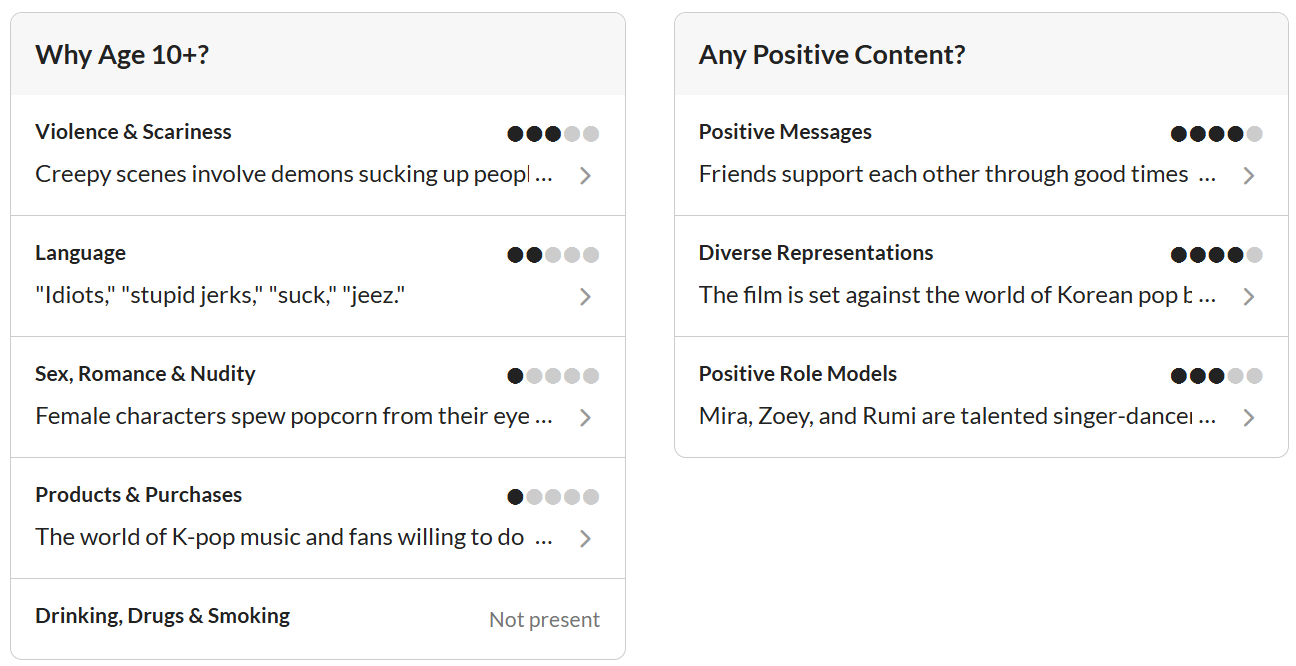
Task: Click the Positive Messages rating dots
Action: point(1216,134)
